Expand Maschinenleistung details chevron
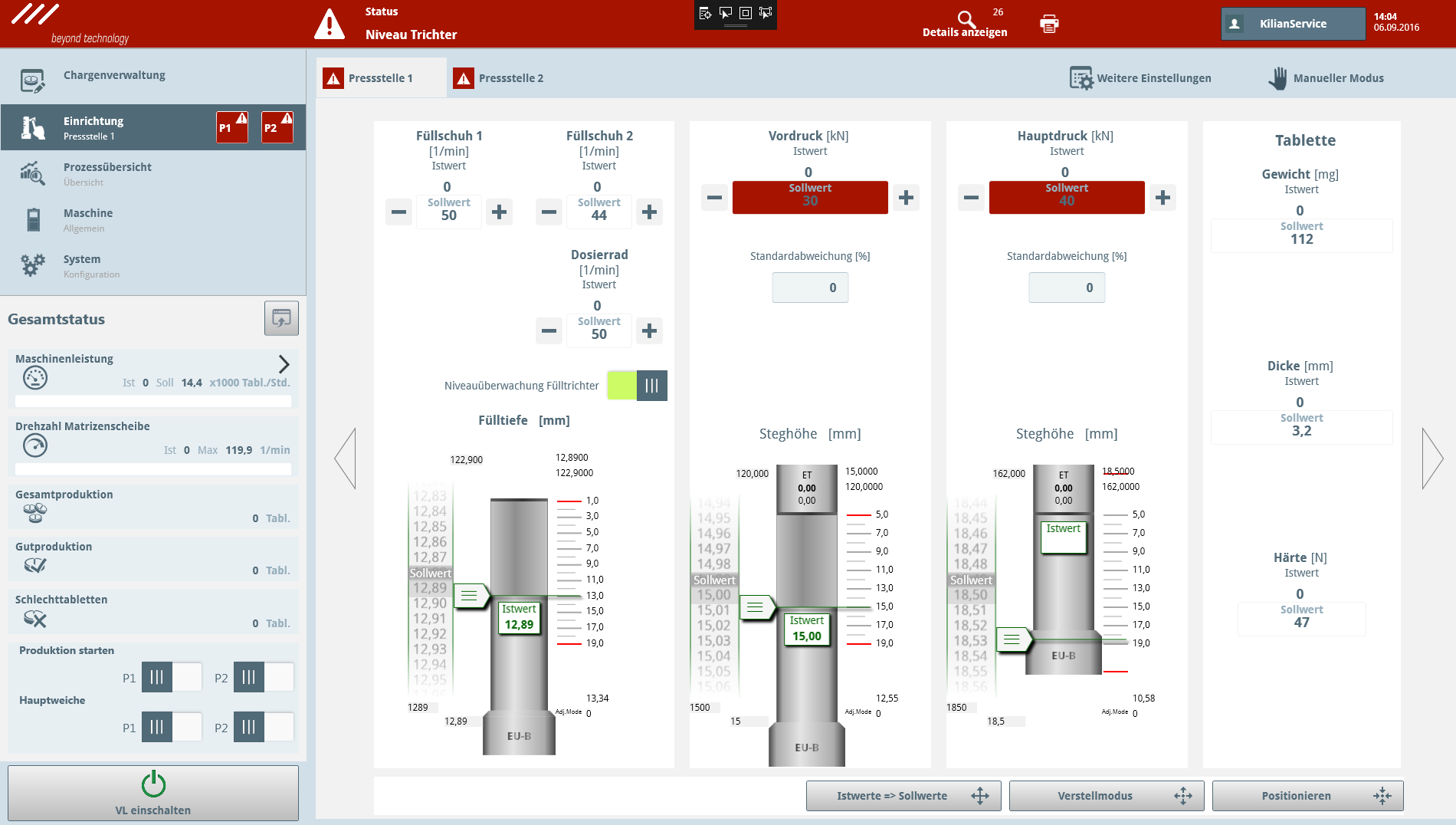The height and width of the screenshot is (825, 1456). click(x=284, y=364)
